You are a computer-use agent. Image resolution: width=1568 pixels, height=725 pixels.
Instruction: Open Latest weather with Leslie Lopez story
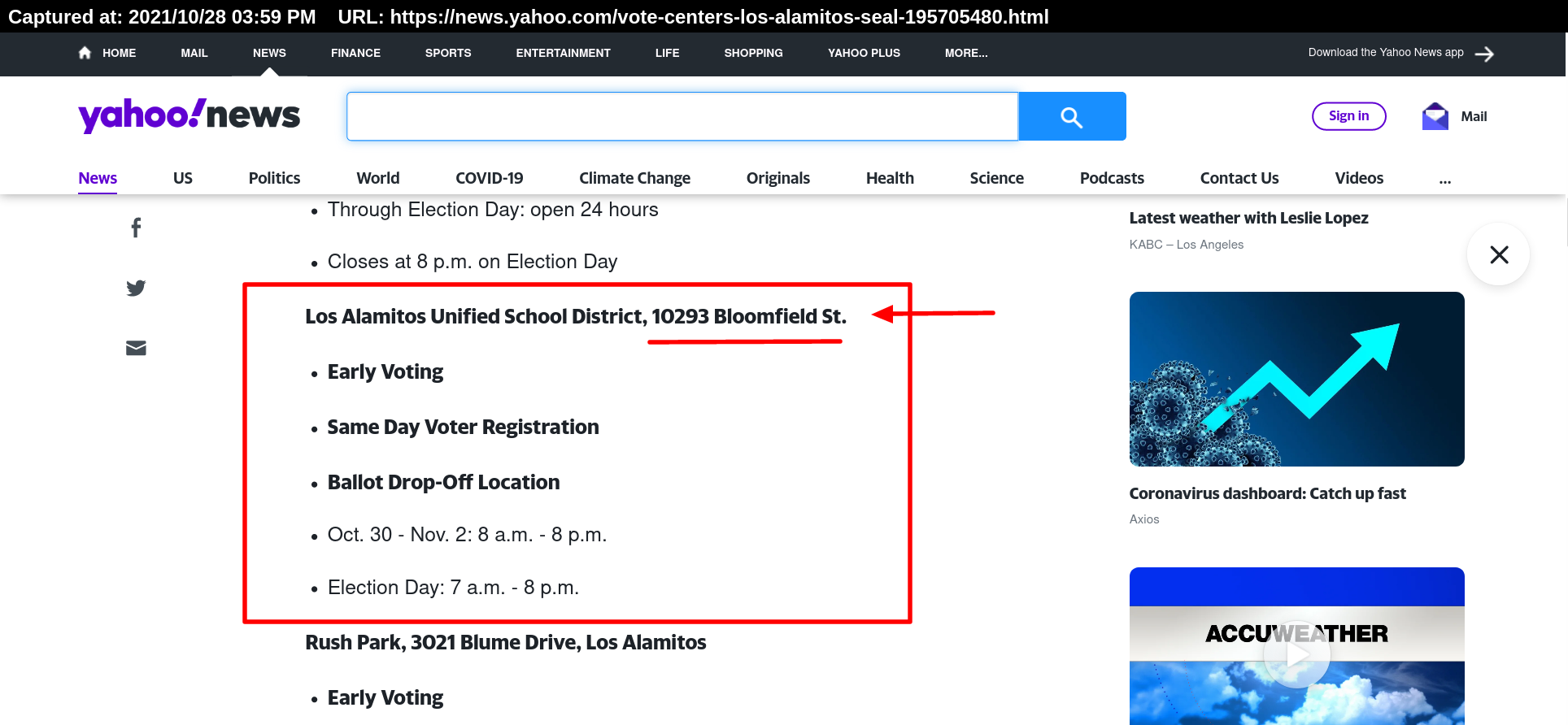point(1248,218)
